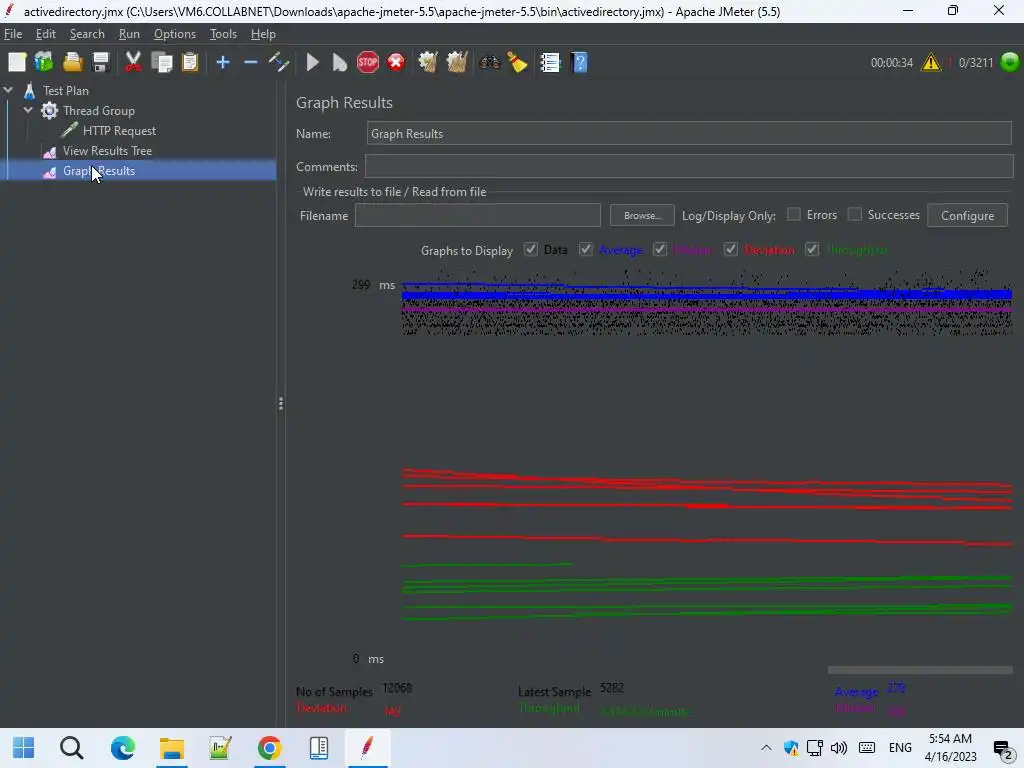Click the Reset Search brush icon

pyautogui.click(x=517, y=63)
